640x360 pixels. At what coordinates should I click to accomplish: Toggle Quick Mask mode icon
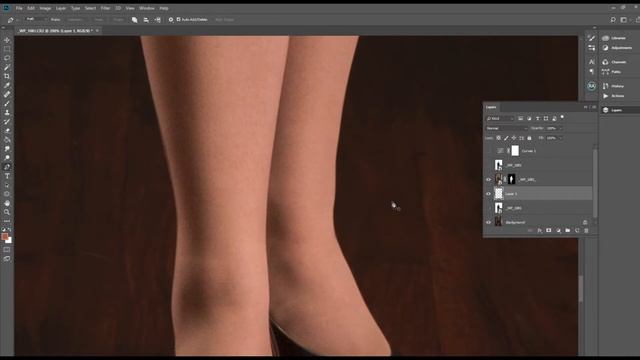[7, 249]
